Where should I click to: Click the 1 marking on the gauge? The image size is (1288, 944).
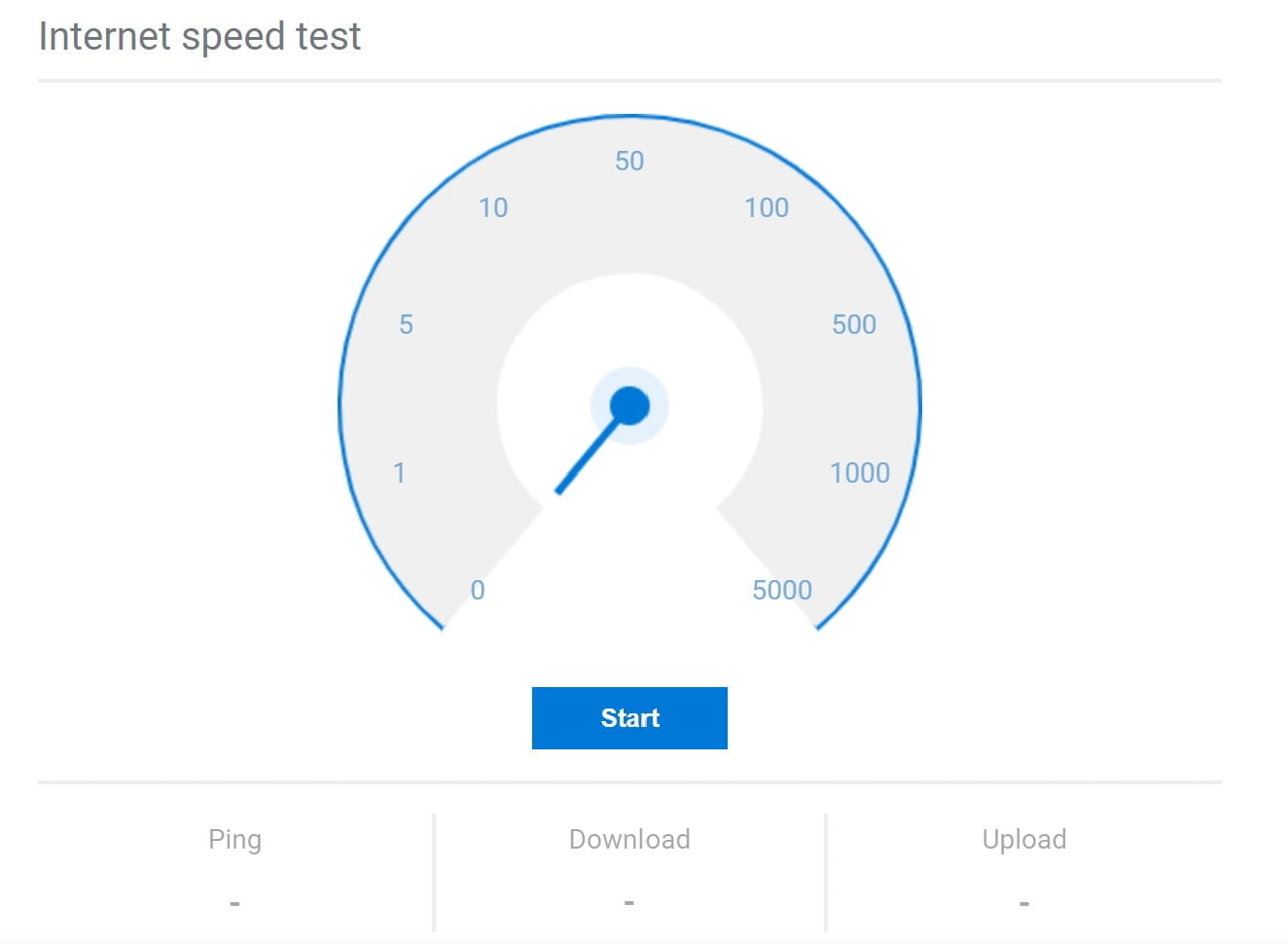[400, 474]
